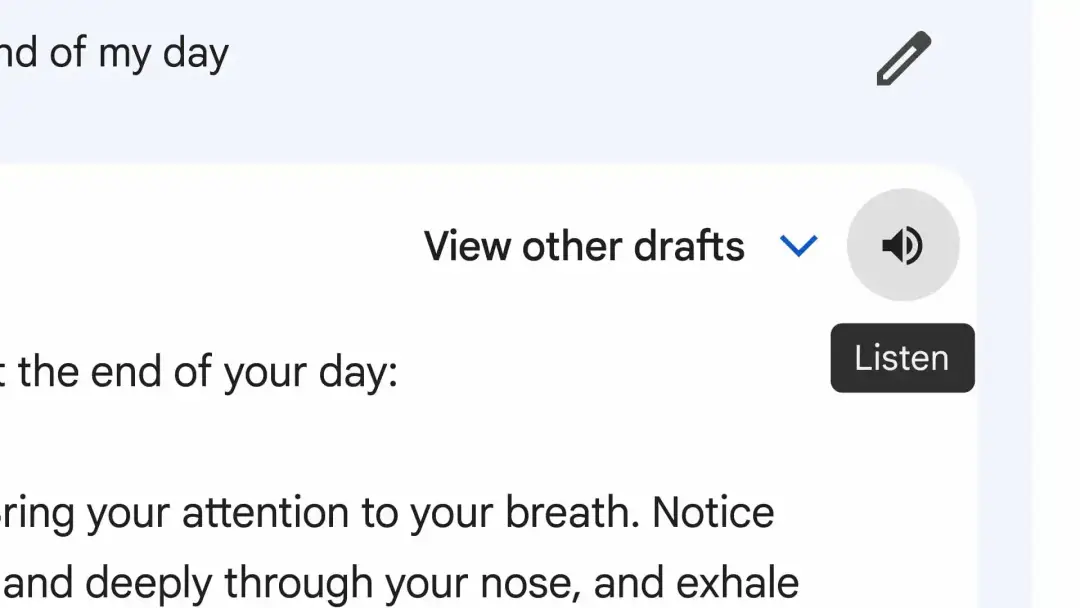Click the pencil edit prompt icon
Screen dimensions: 1080x608
click(x=904, y=58)
